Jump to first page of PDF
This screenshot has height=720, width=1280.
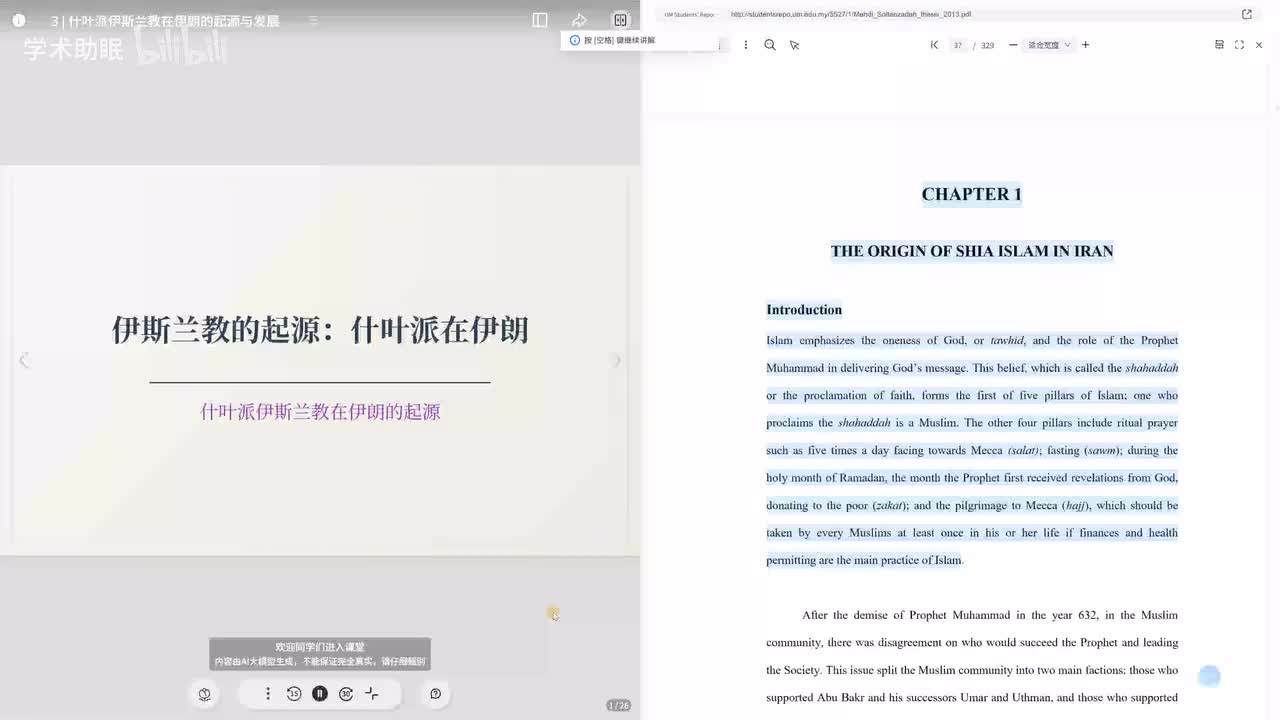pos(934,45)
